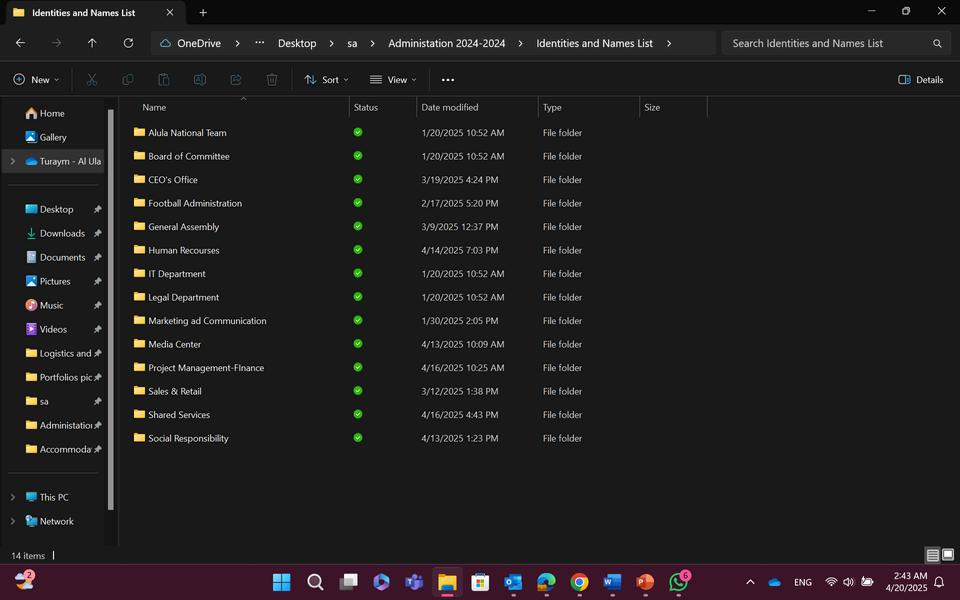
Task: Sort by Date modified column header
Action: click(450, 107)
